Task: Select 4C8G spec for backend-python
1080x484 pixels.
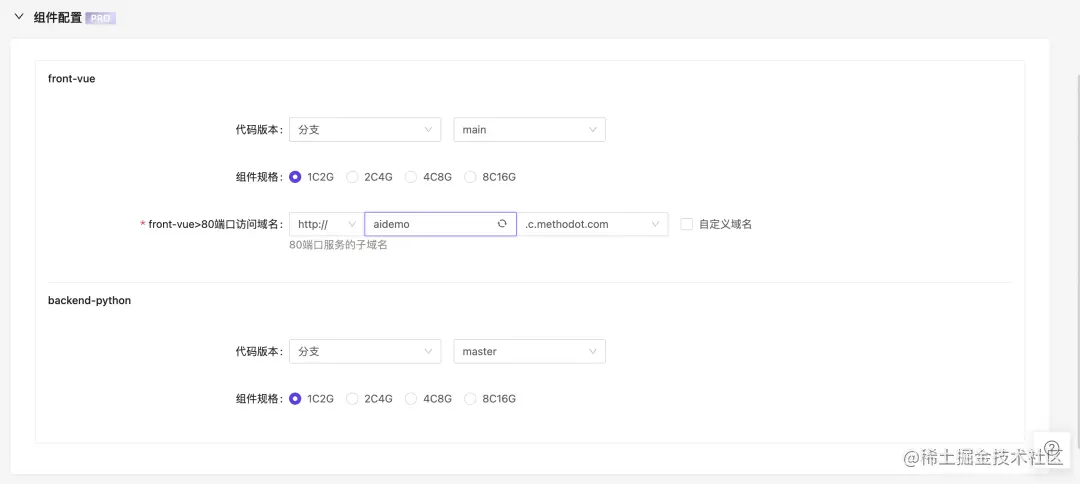Action: 411,399
